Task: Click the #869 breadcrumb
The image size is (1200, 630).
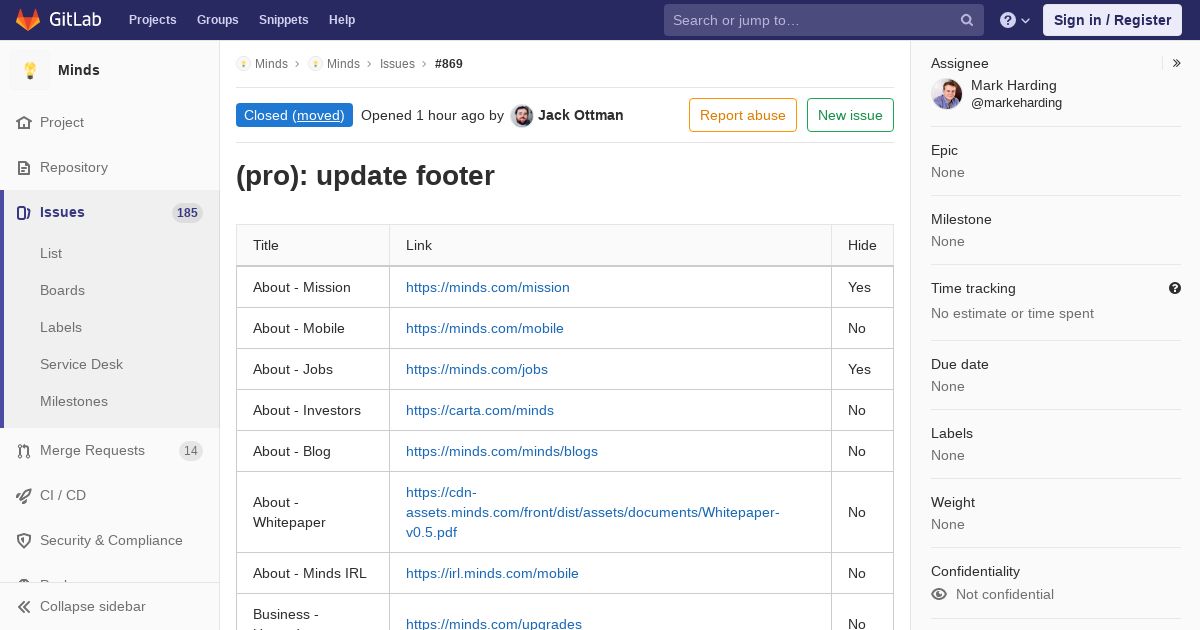Action: [x=449, y=64]
